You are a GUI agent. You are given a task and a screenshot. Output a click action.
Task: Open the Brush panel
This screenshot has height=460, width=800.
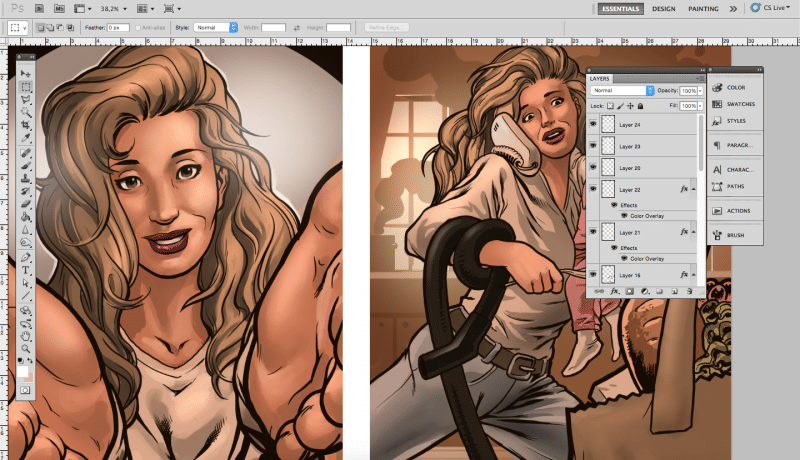(736, 236)
